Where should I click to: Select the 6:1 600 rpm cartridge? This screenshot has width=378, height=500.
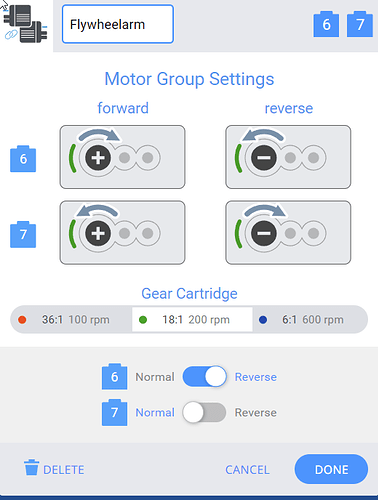click(310, 320)
